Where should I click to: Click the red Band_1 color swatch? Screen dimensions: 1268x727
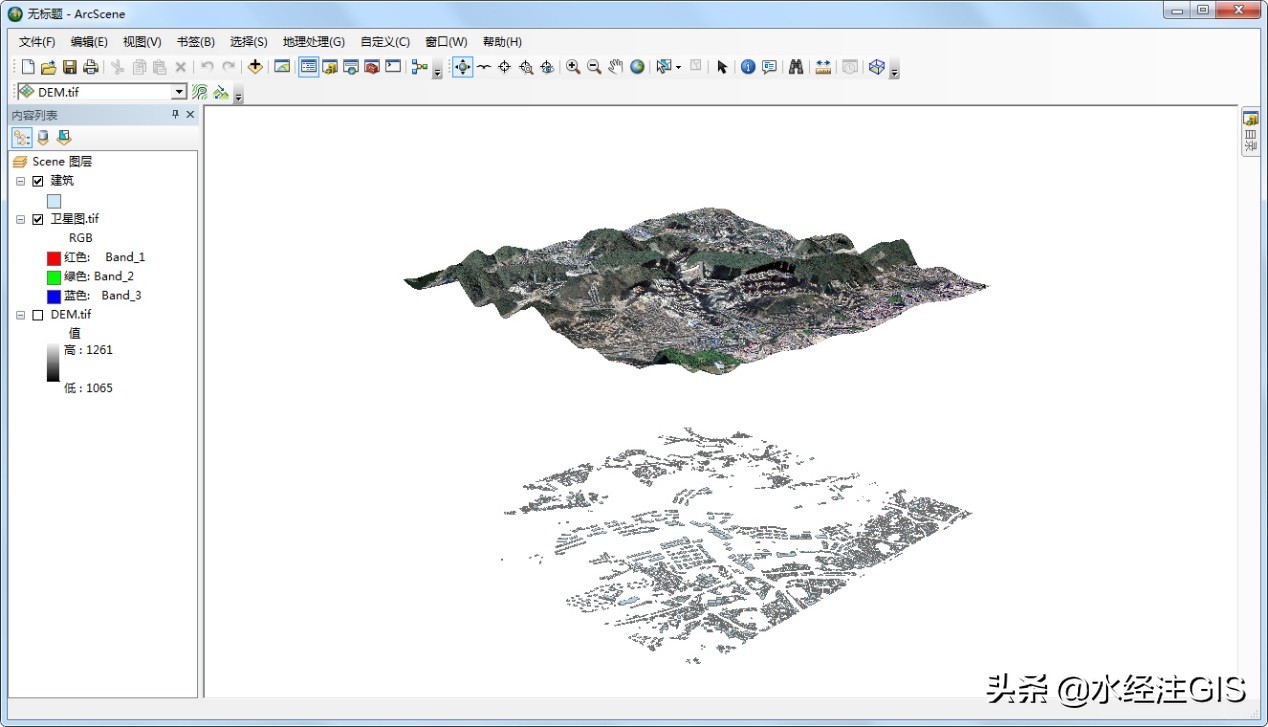point(54,258)
